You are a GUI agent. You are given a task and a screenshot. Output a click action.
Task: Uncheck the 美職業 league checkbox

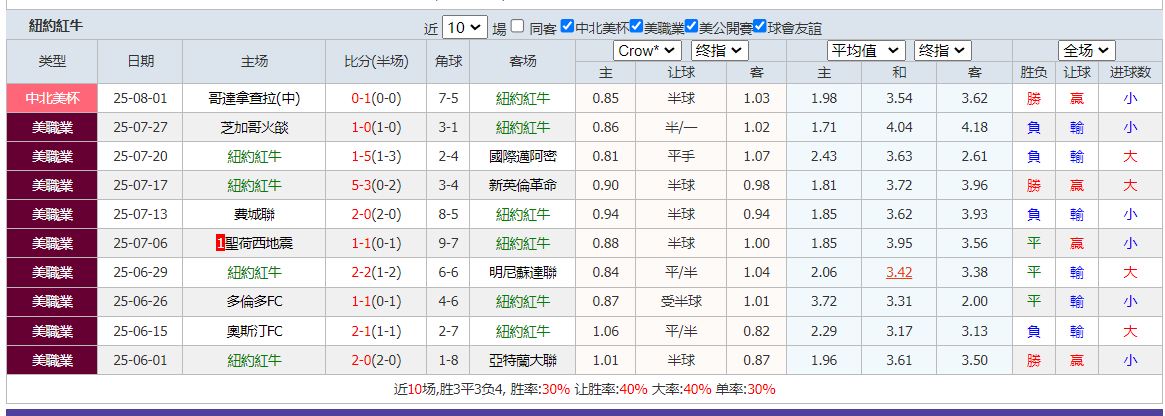(637, 27)
